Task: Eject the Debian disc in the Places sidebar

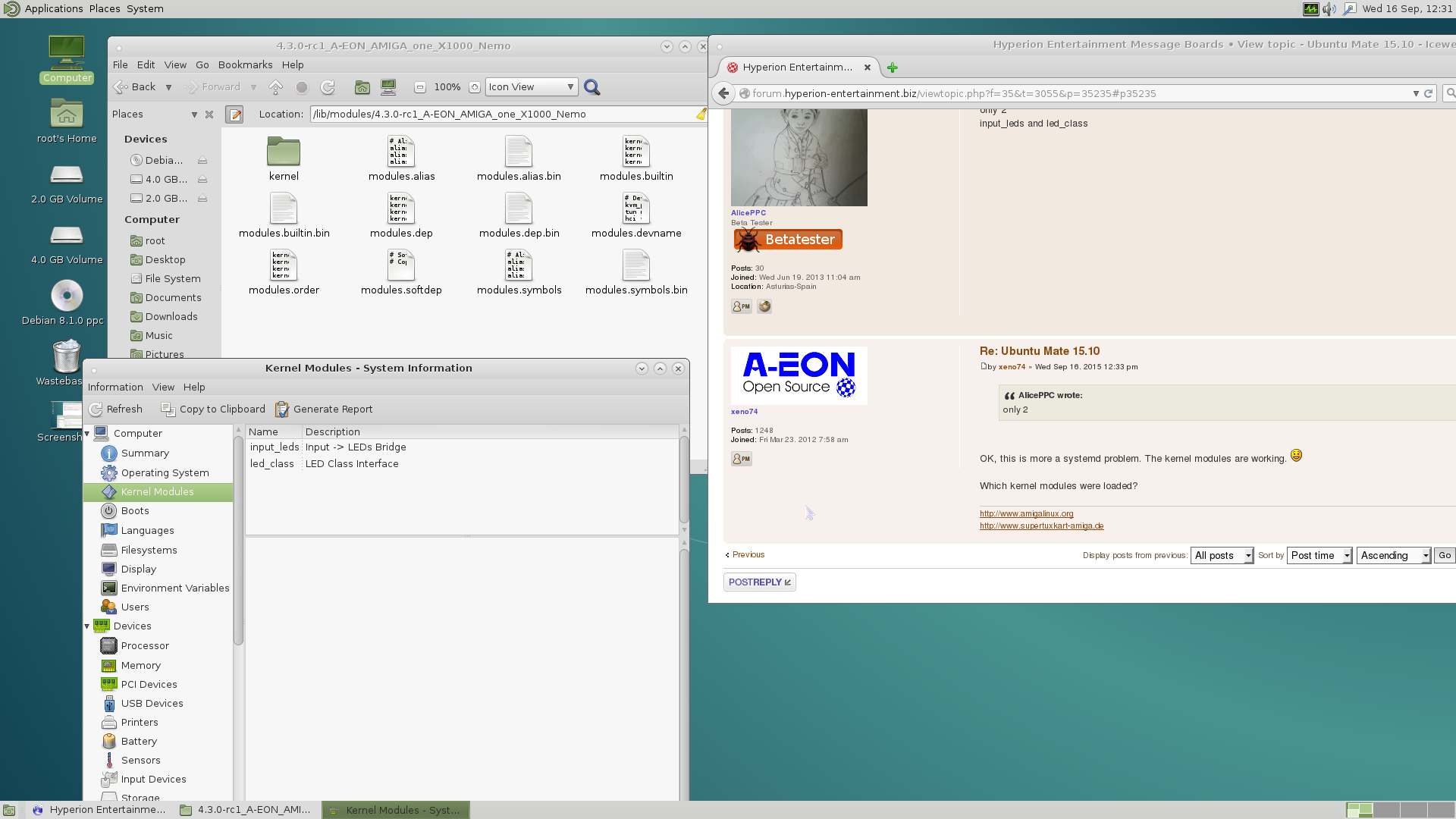Action: pos(202,161)
